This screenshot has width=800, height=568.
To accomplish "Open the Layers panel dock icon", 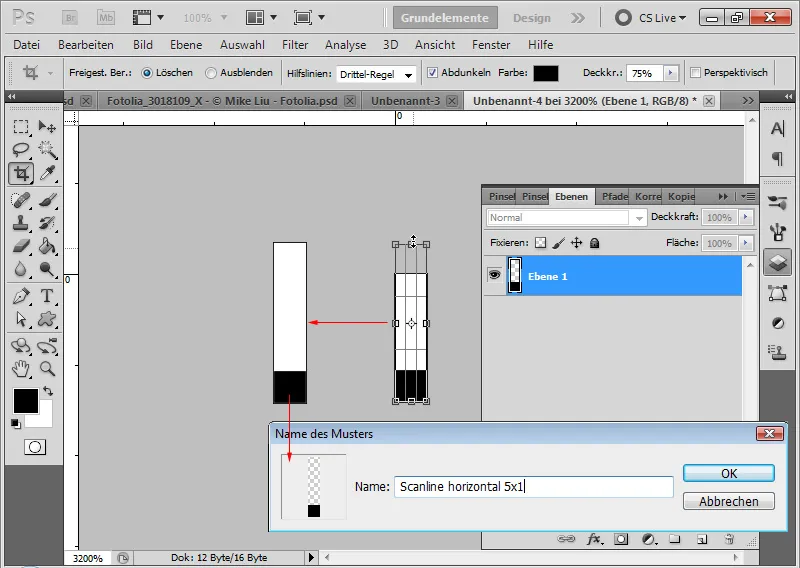I will click(x=778, y=262).
